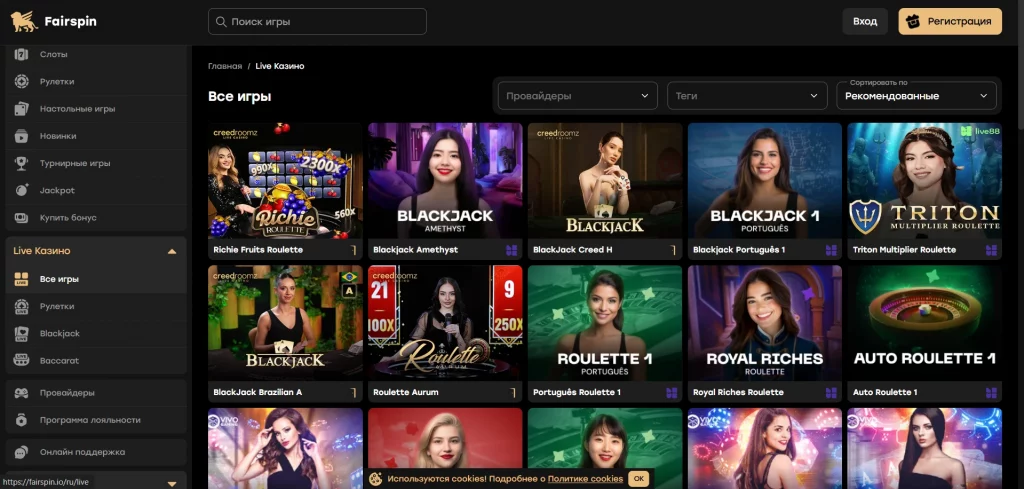The width and height of the screenshot is (1024, 489).
Task: Open the Triton Multiplier Roulette thumbnail
Action: point(924,181)
